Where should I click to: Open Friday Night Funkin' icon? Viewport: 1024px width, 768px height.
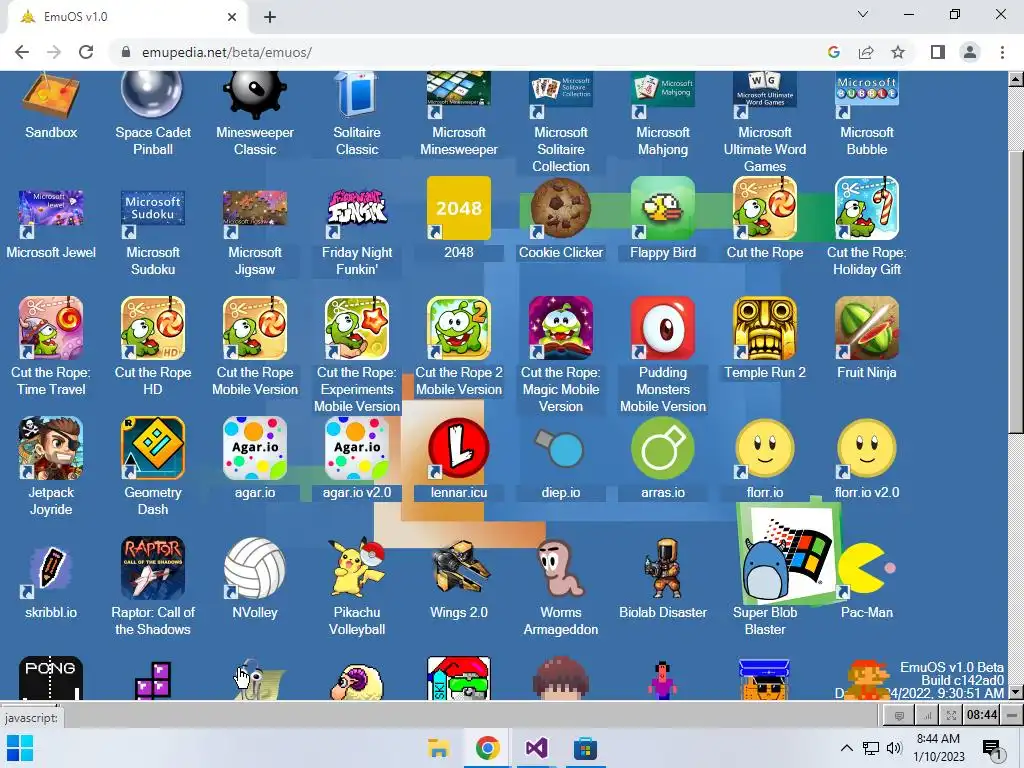point(357,215)
